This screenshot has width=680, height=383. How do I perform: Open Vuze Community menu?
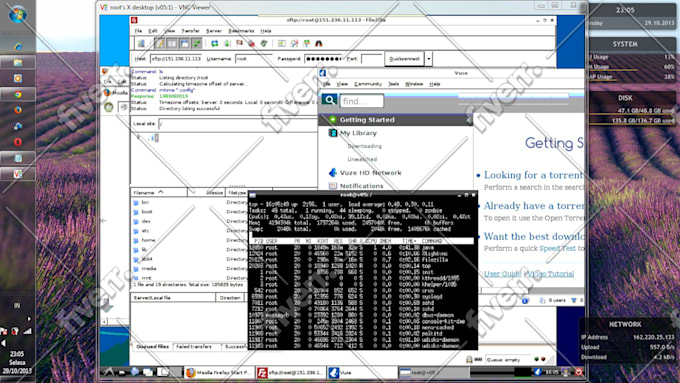pyautogui.click(x=368, y=84)
